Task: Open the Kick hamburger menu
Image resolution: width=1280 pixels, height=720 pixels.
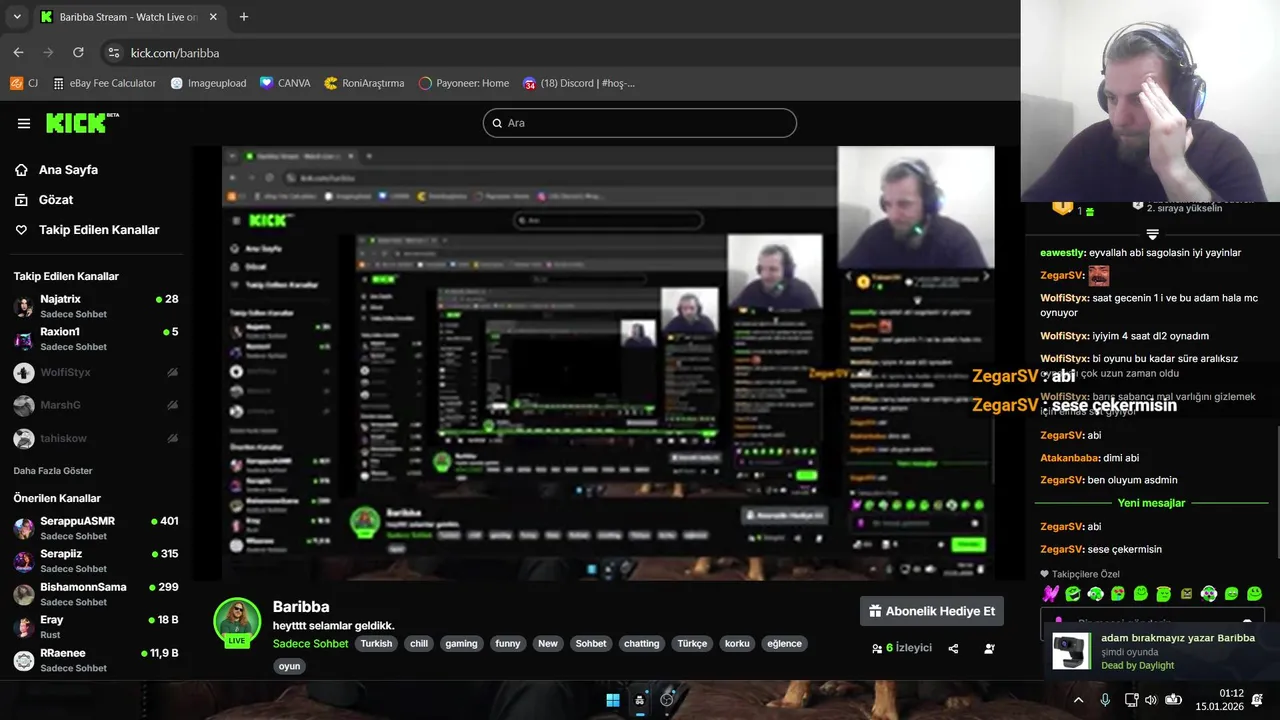Action: tap(24, 123)
